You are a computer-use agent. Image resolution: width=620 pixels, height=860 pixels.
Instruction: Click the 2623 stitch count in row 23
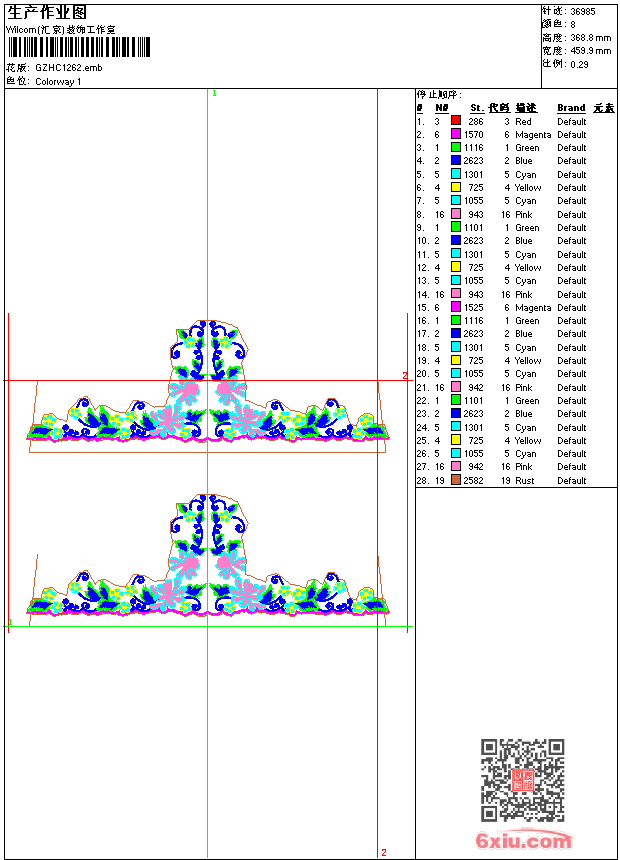pyautogui.click(x=474, y=414)
